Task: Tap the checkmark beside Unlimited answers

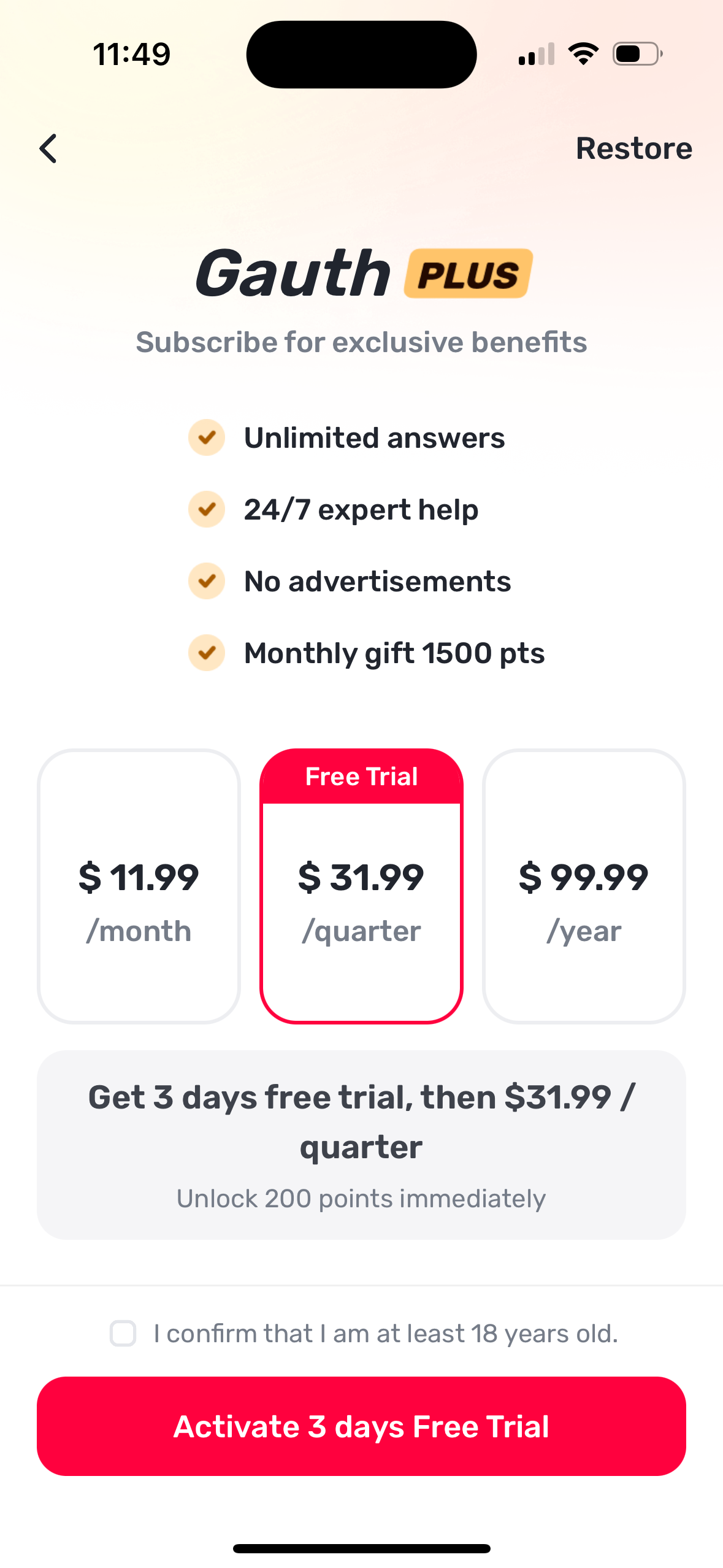Action: [x=207, y=438]
